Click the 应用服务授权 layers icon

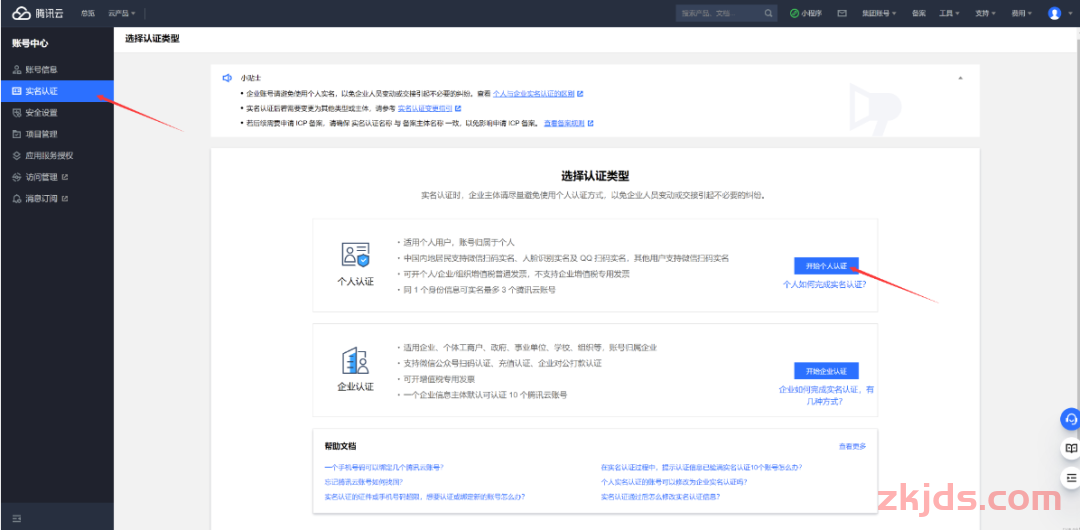click(17, 156)
